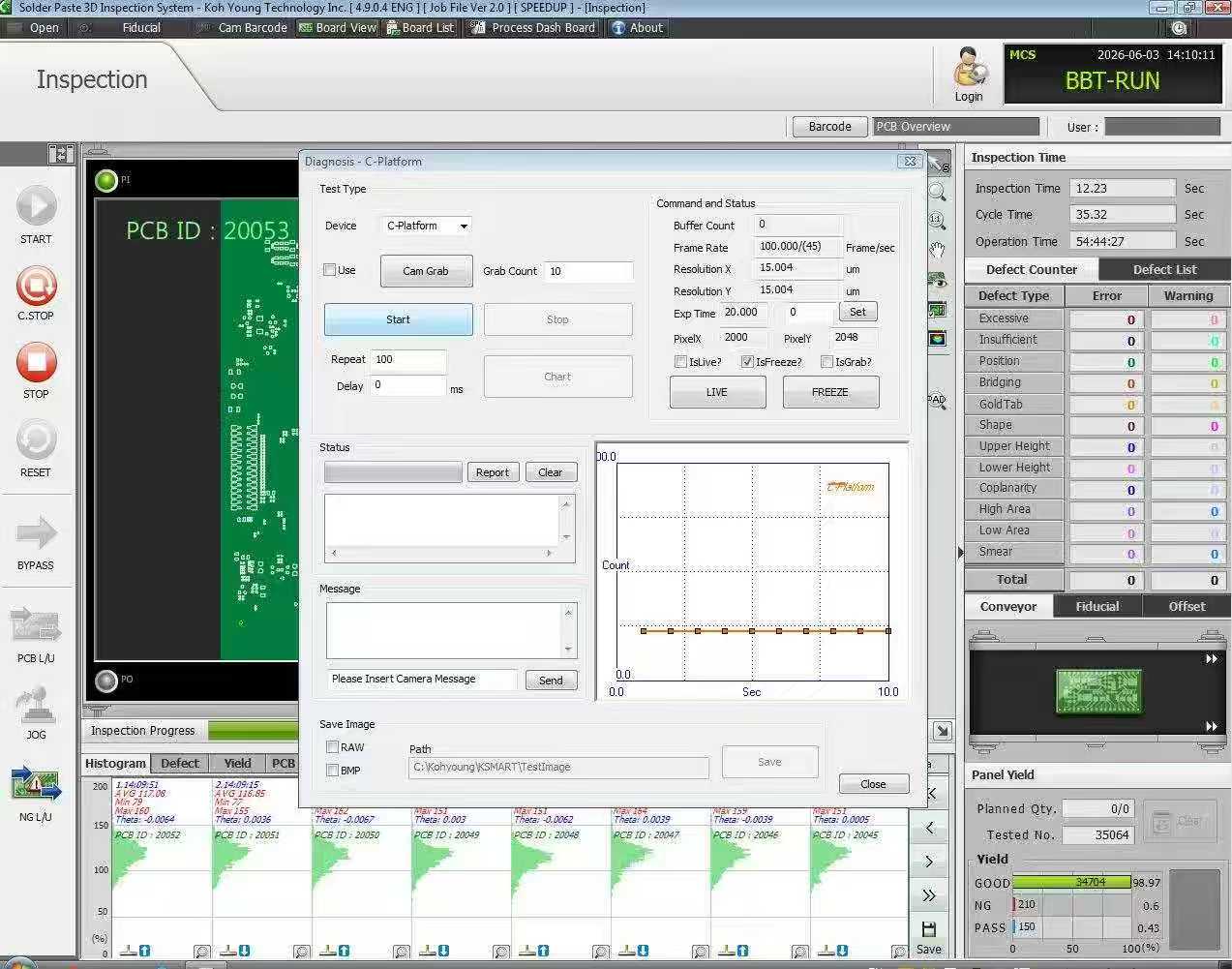Image resolution: width=1232 pixels, height=969 pixels.
Task: Toggle the Use checkbox
Action: (x=329, y=270)
